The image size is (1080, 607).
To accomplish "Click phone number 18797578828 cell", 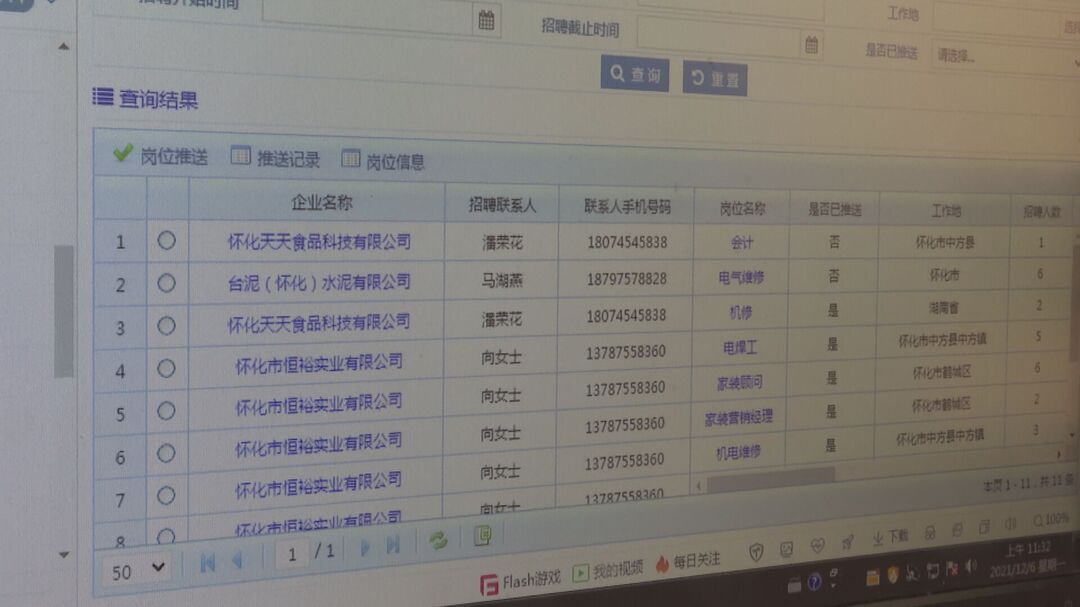I will tap(626, 278).
